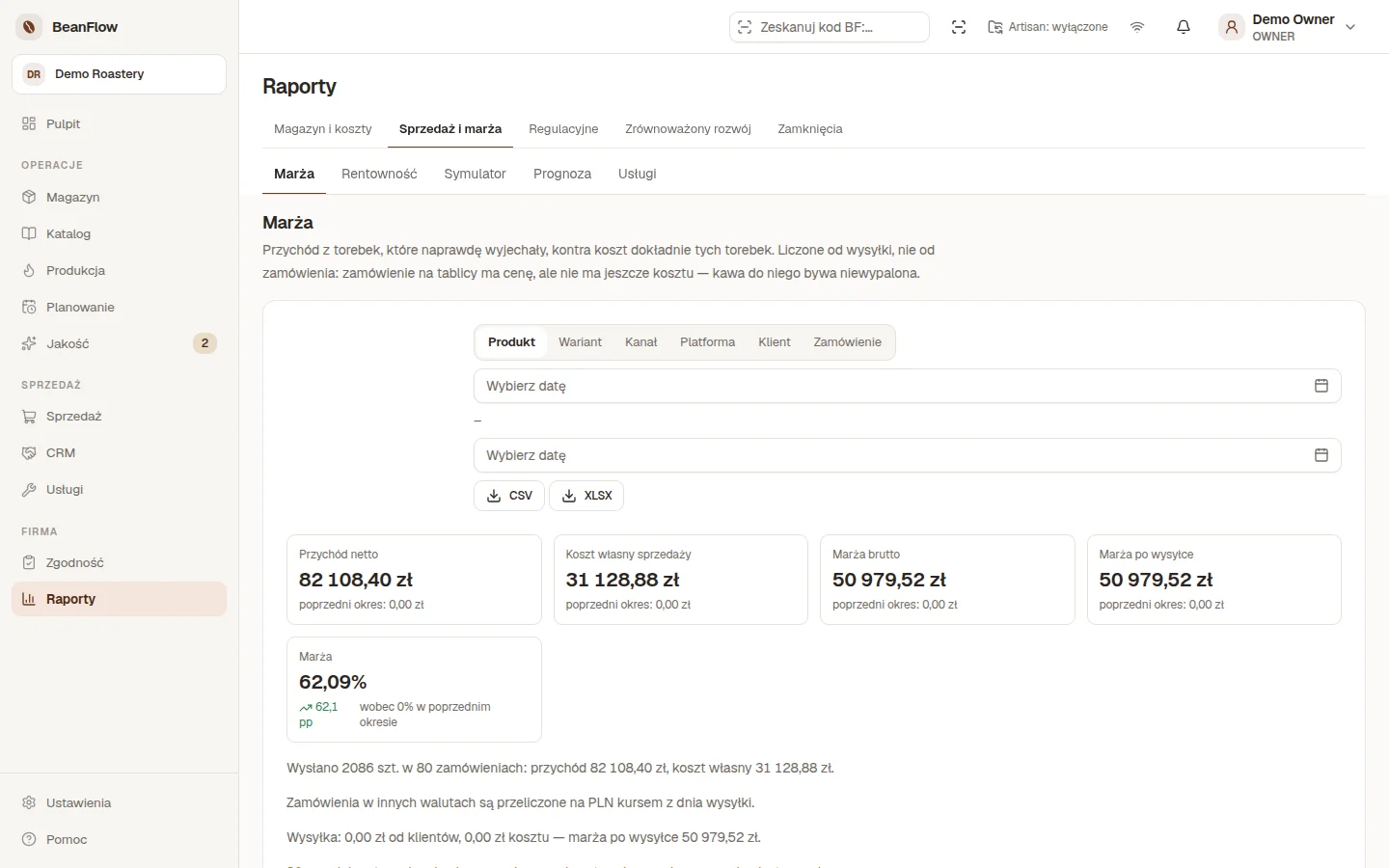Click the Wi-Fi connection status icon
The width and height of the screenshot is (1389, 868).
coord(1137,27)
